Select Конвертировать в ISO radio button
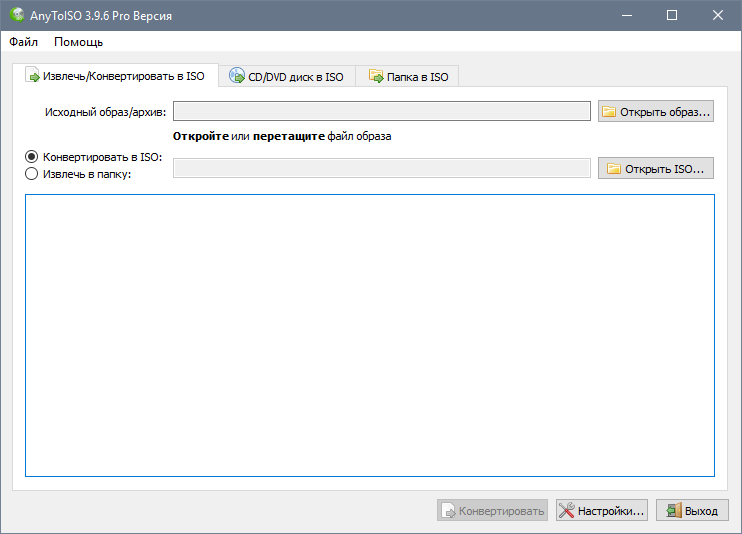This screenshot has height=534, width=742. [93, 157]
